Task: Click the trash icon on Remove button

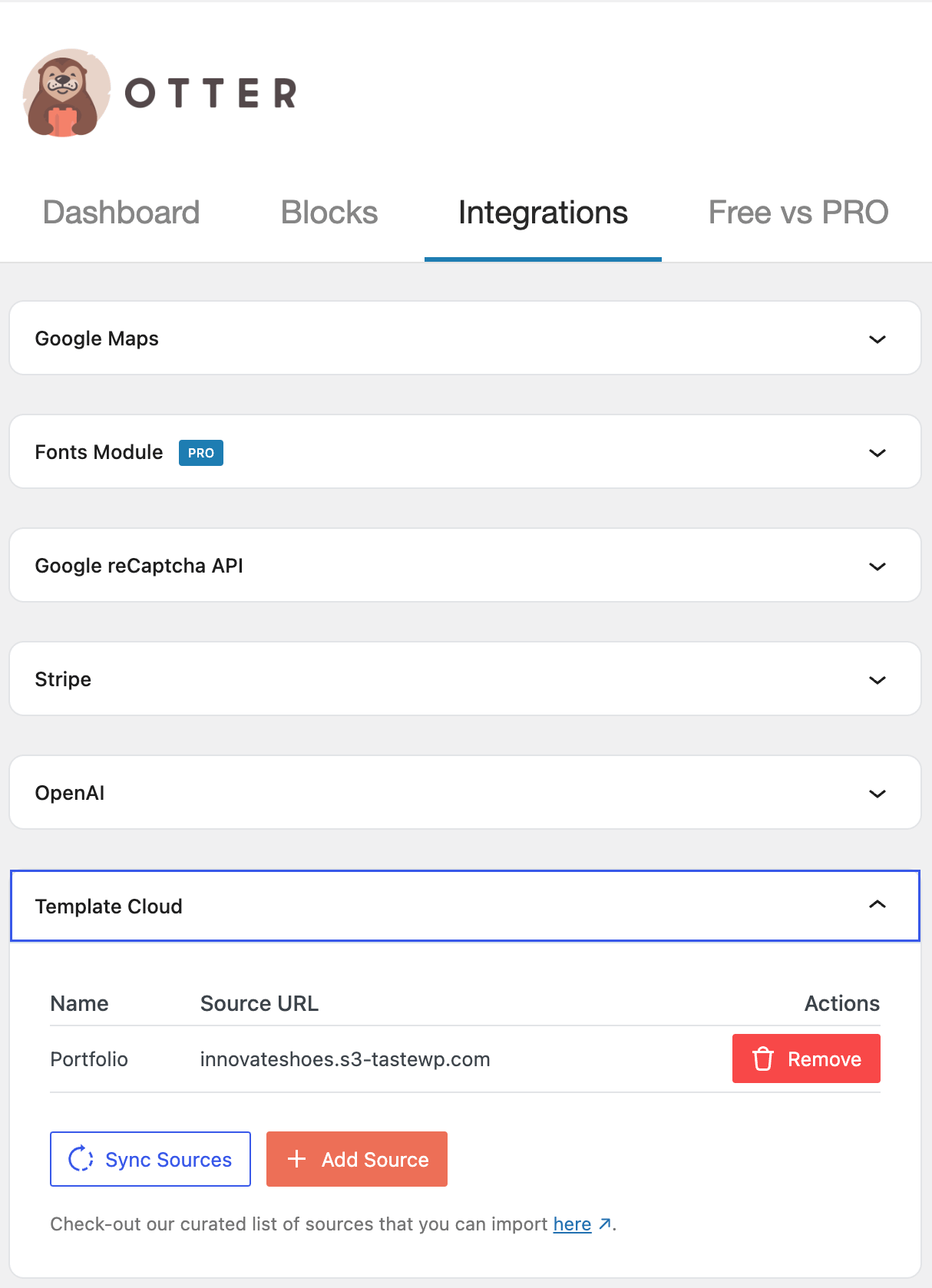Action: [x=763, y=1058]
